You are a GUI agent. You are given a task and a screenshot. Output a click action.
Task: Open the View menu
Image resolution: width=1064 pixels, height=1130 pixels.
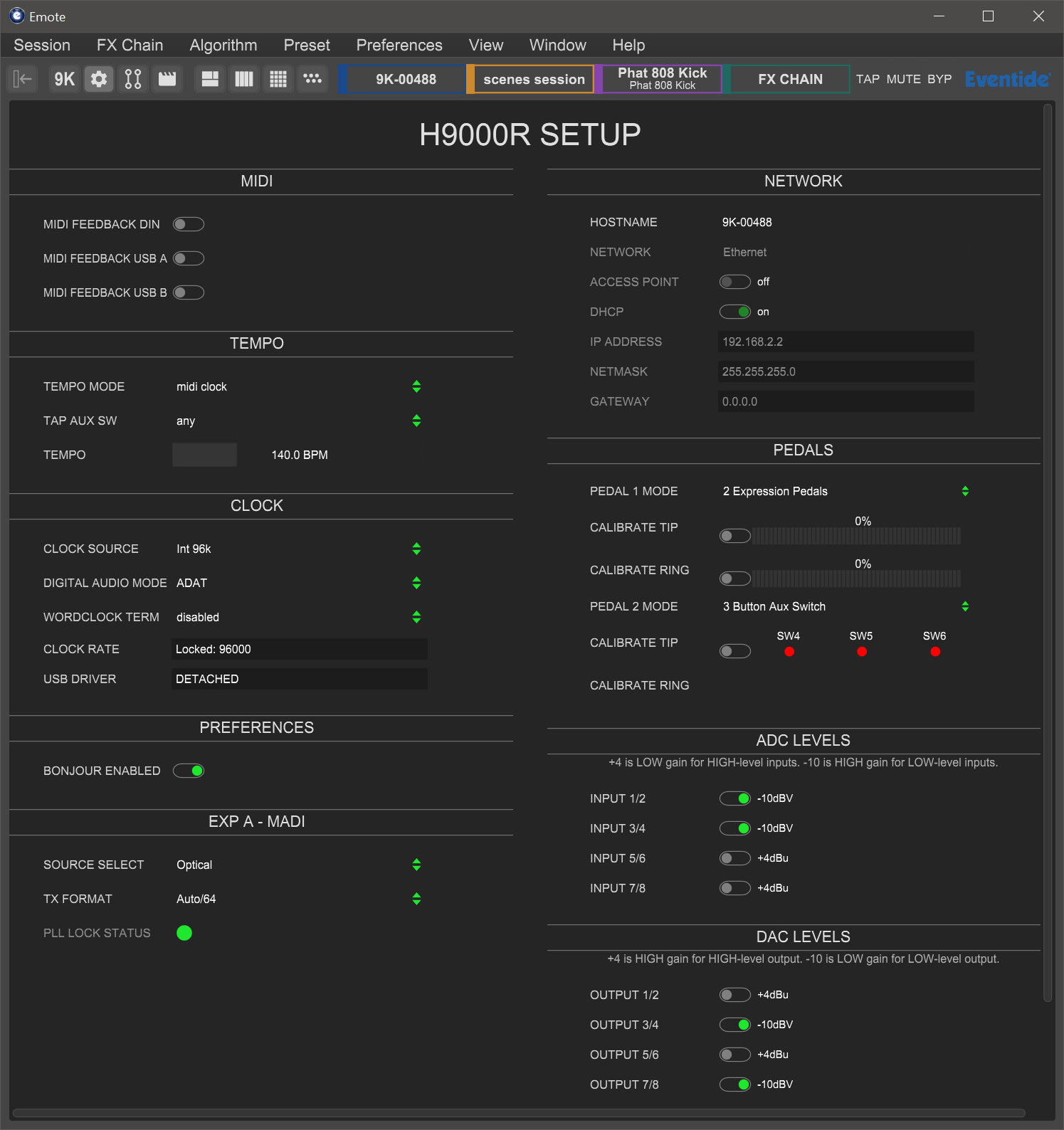coord(486,45)
